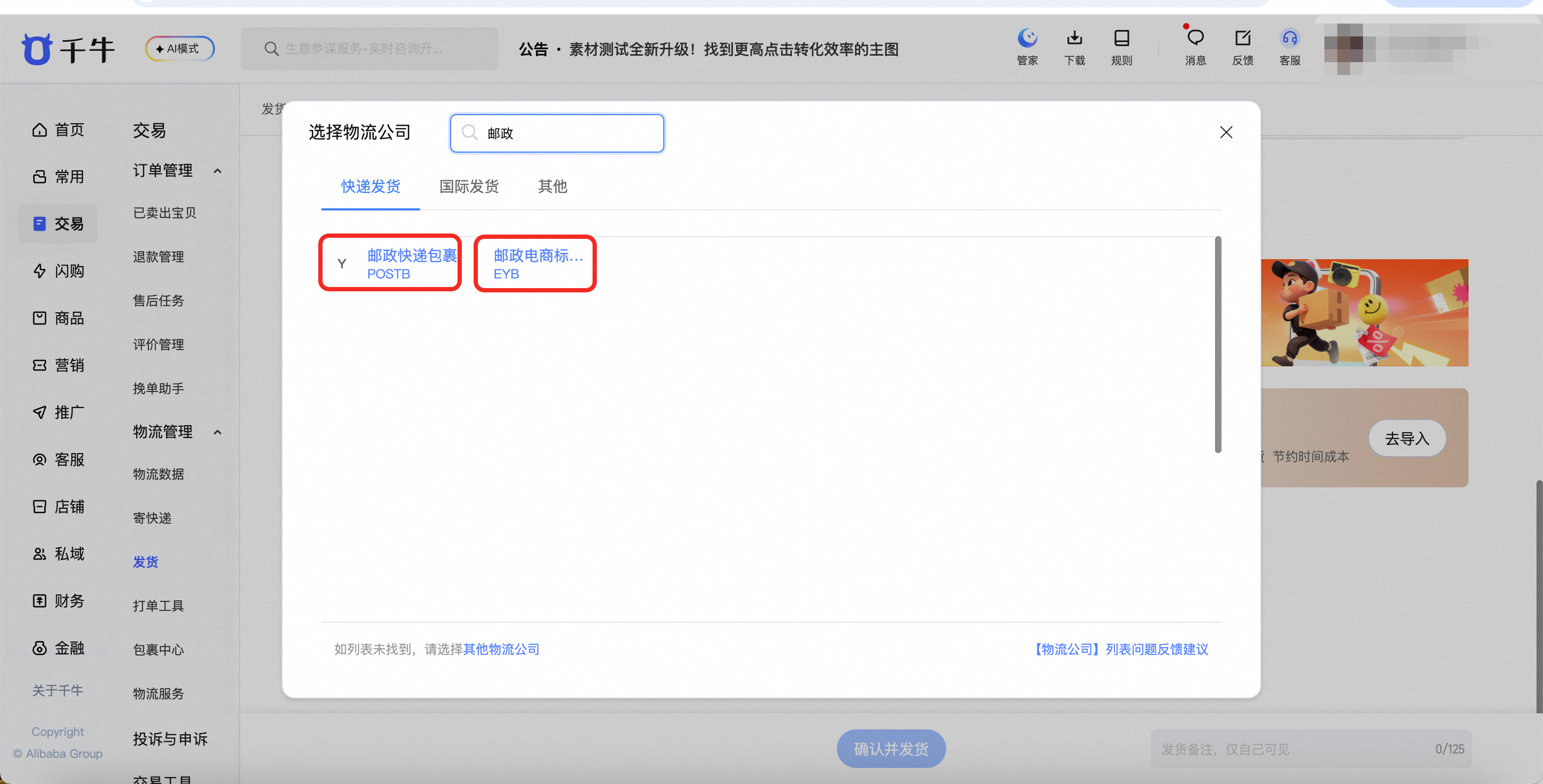Open 常用 in sidebar
Image resolution: width=1543 pixels, height=784 pixels.
tap(58, 177)
